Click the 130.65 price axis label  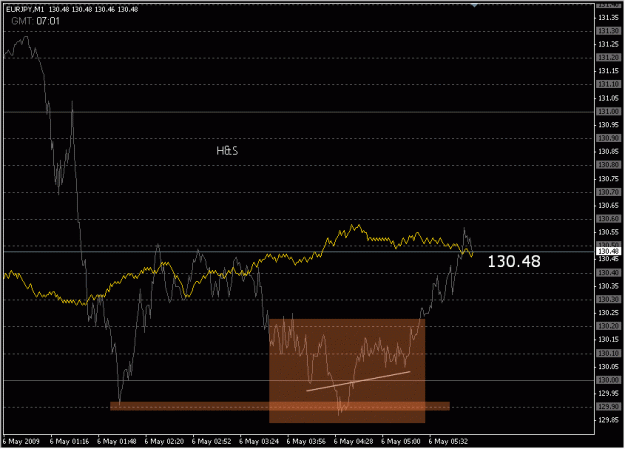(x=608, y=205)
